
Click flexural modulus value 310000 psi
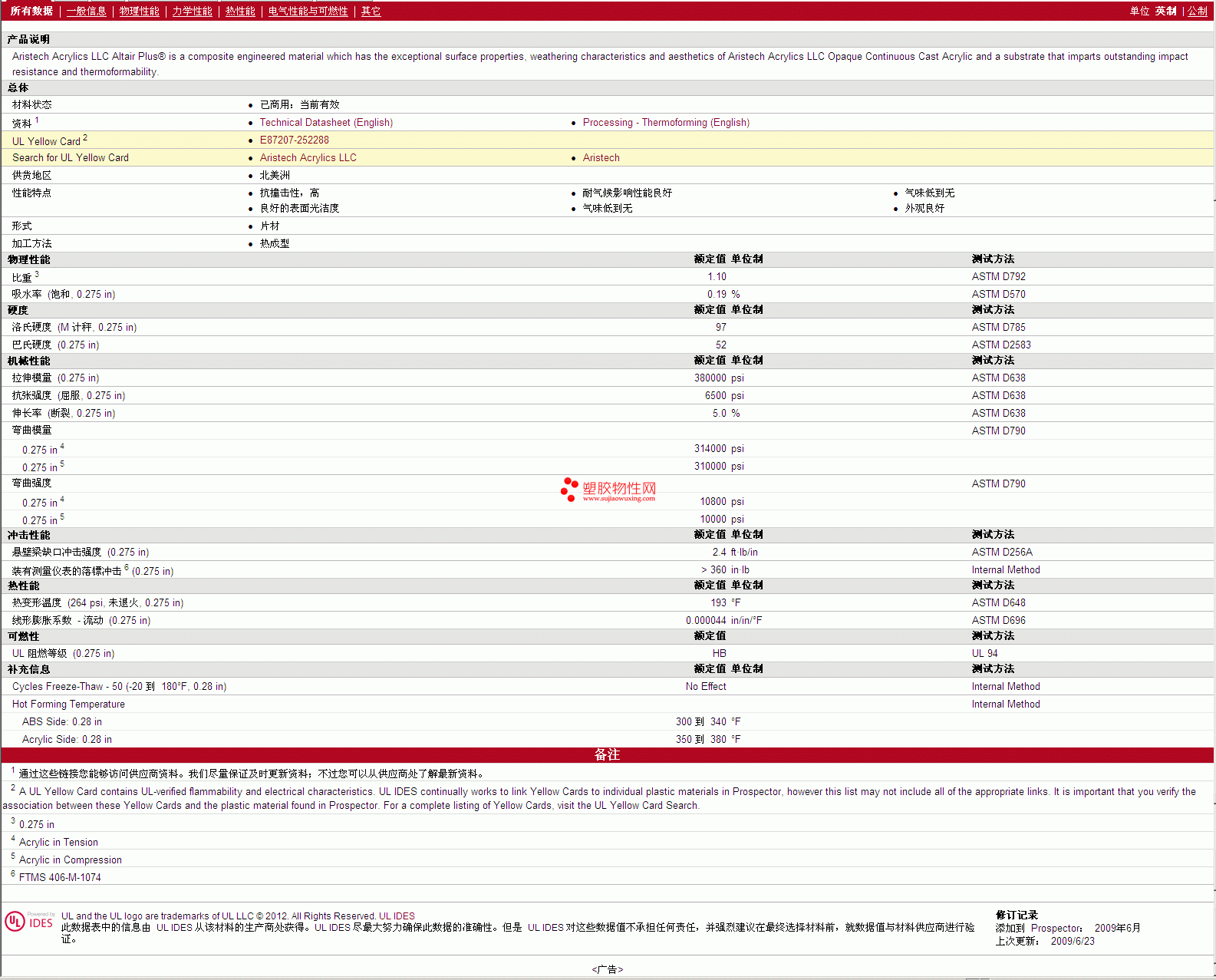719,466
